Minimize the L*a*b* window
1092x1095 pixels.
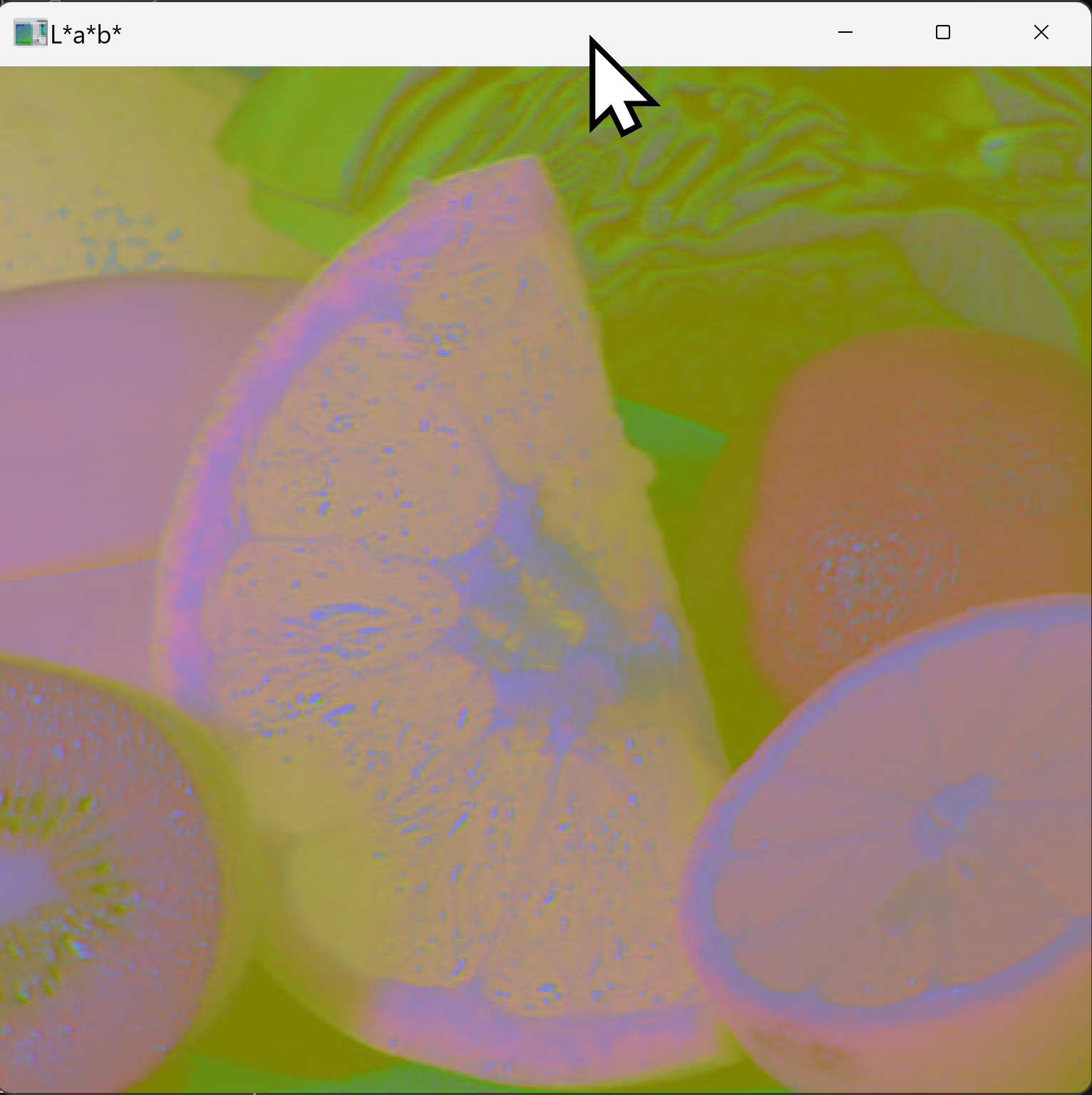[x=845, y=33]
